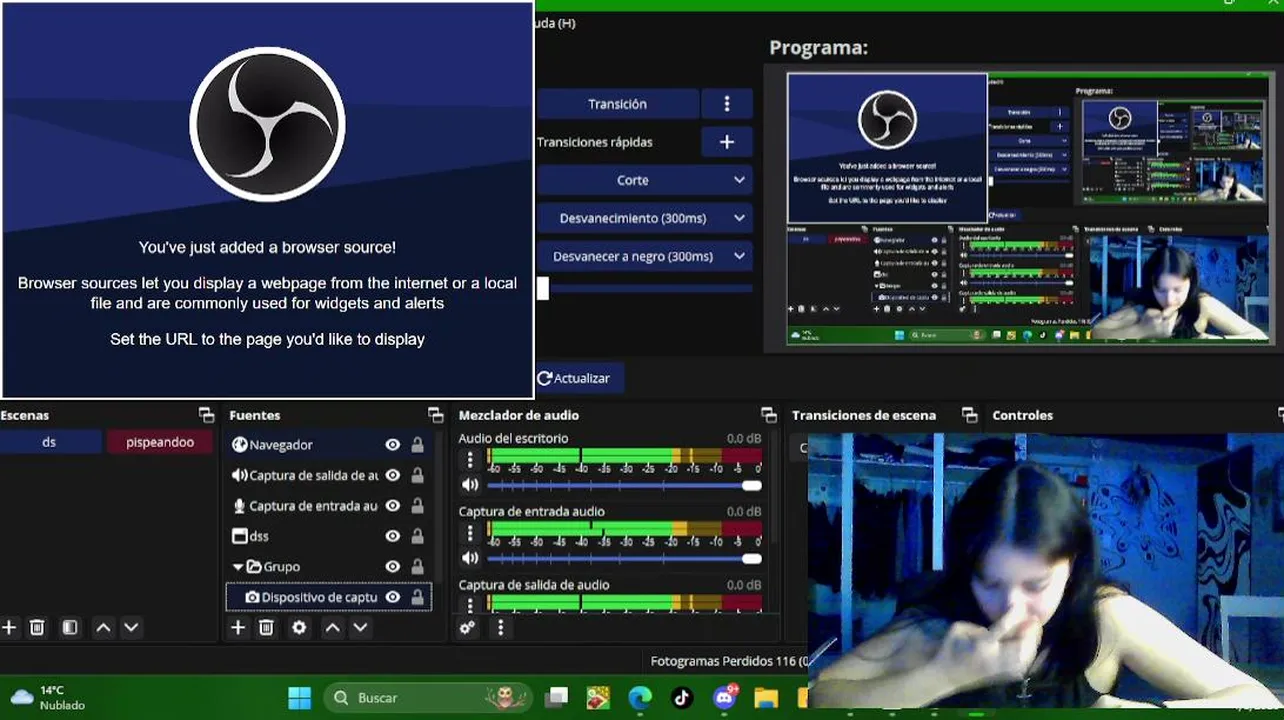Viewport: 1284px width, 720px height.
Task: Select the ds scene
Action: click(50, 442)
